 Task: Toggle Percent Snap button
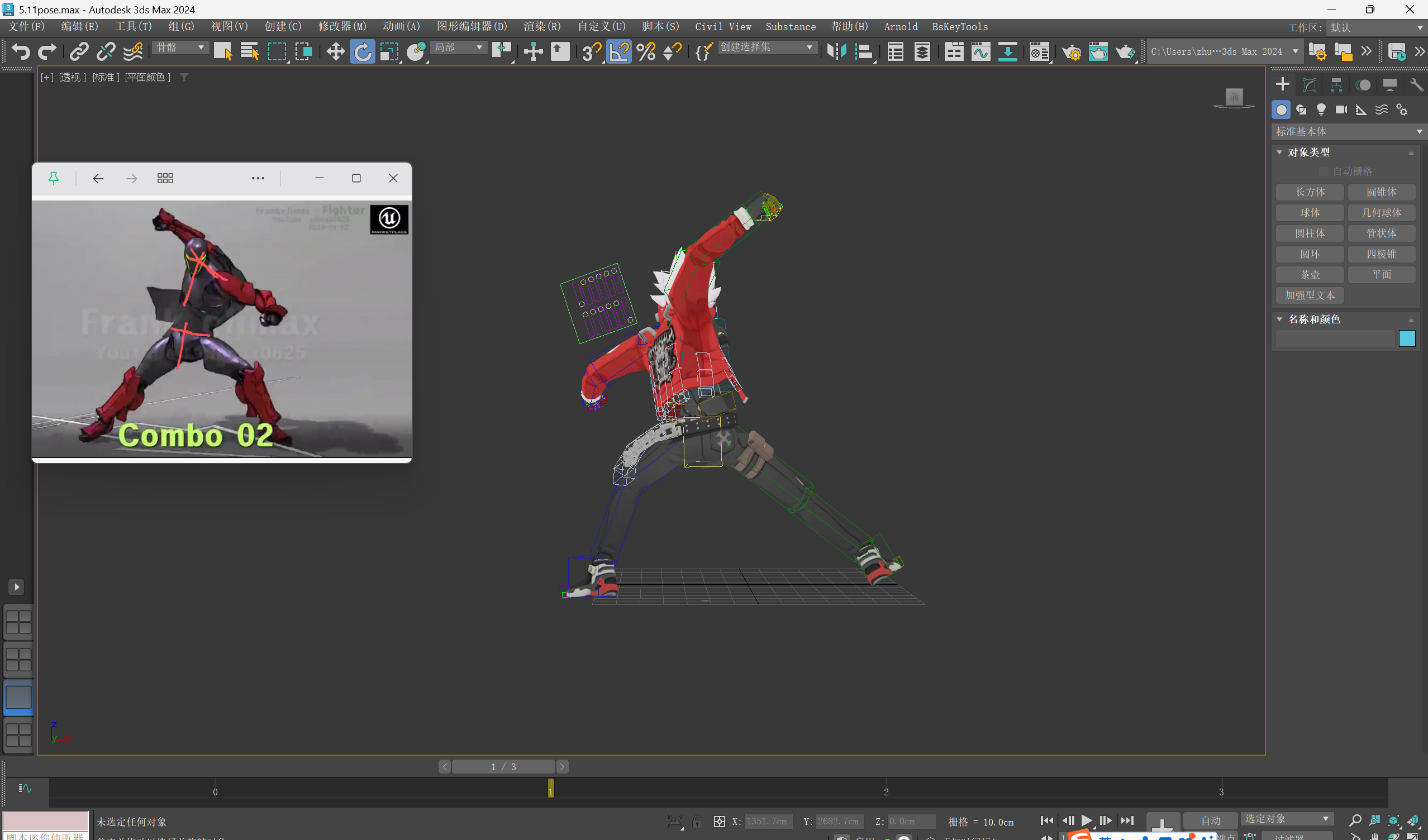pos(646,51)
